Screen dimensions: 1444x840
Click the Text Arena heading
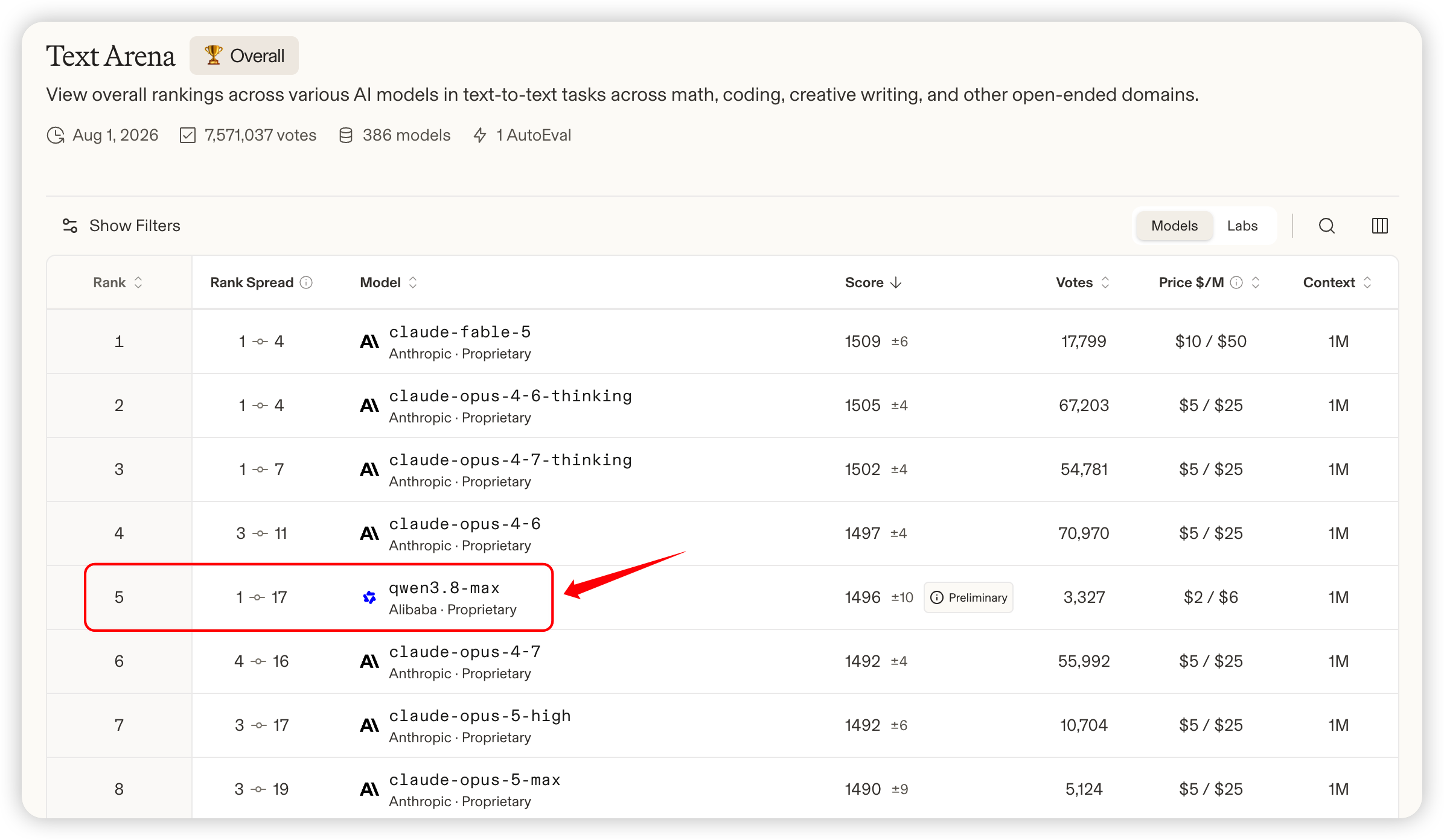(110, 56)
